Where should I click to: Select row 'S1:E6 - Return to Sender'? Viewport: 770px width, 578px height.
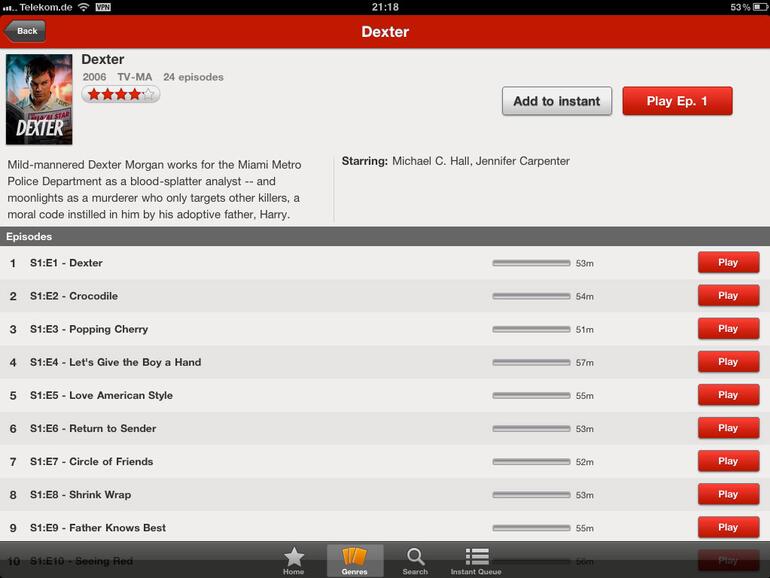(385, 428)
